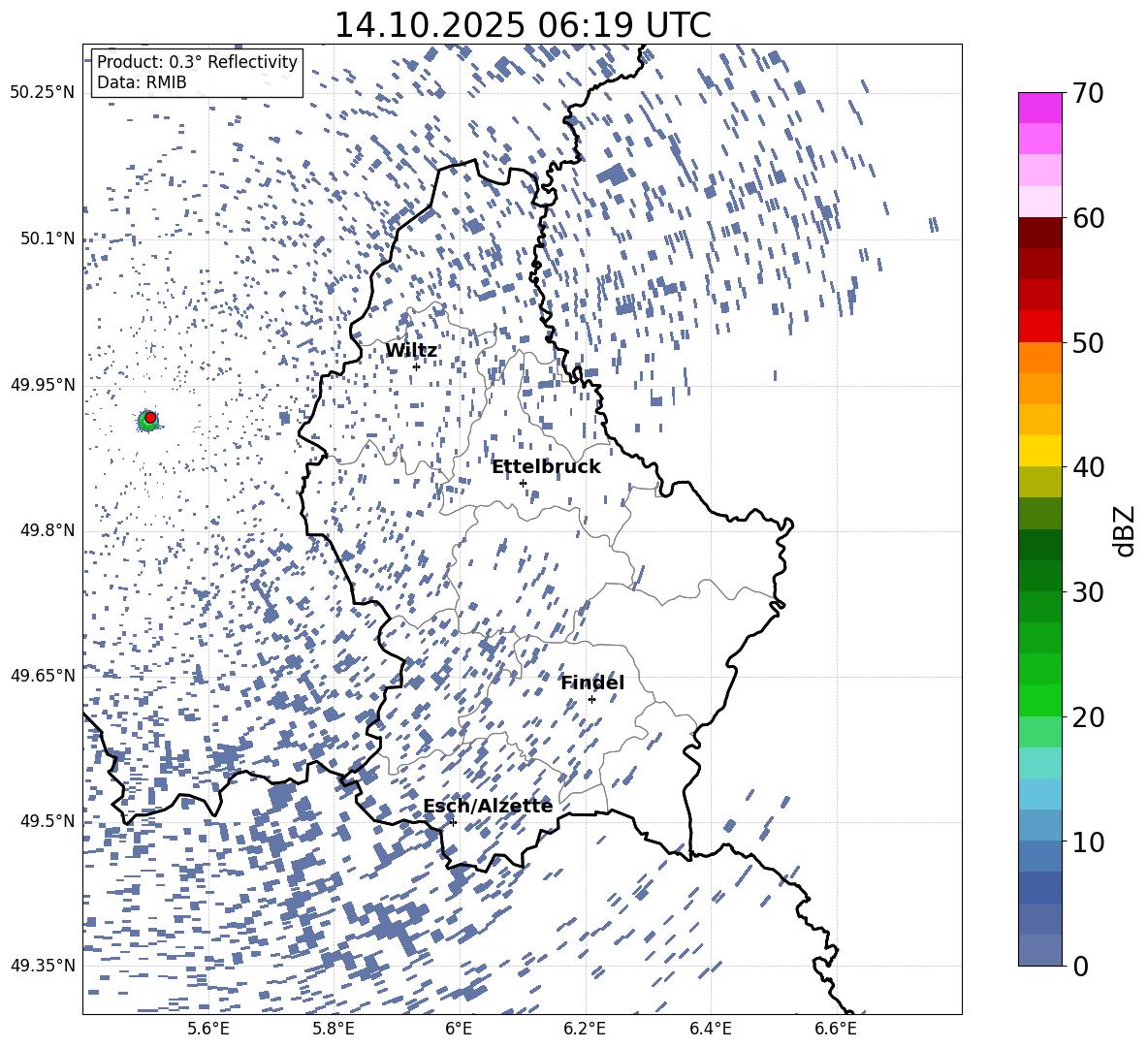The image size is (1148, 1048).
Task: Click 'Product: 0.3° Reflectivity' legend text
Action: (x=198, y=61)
